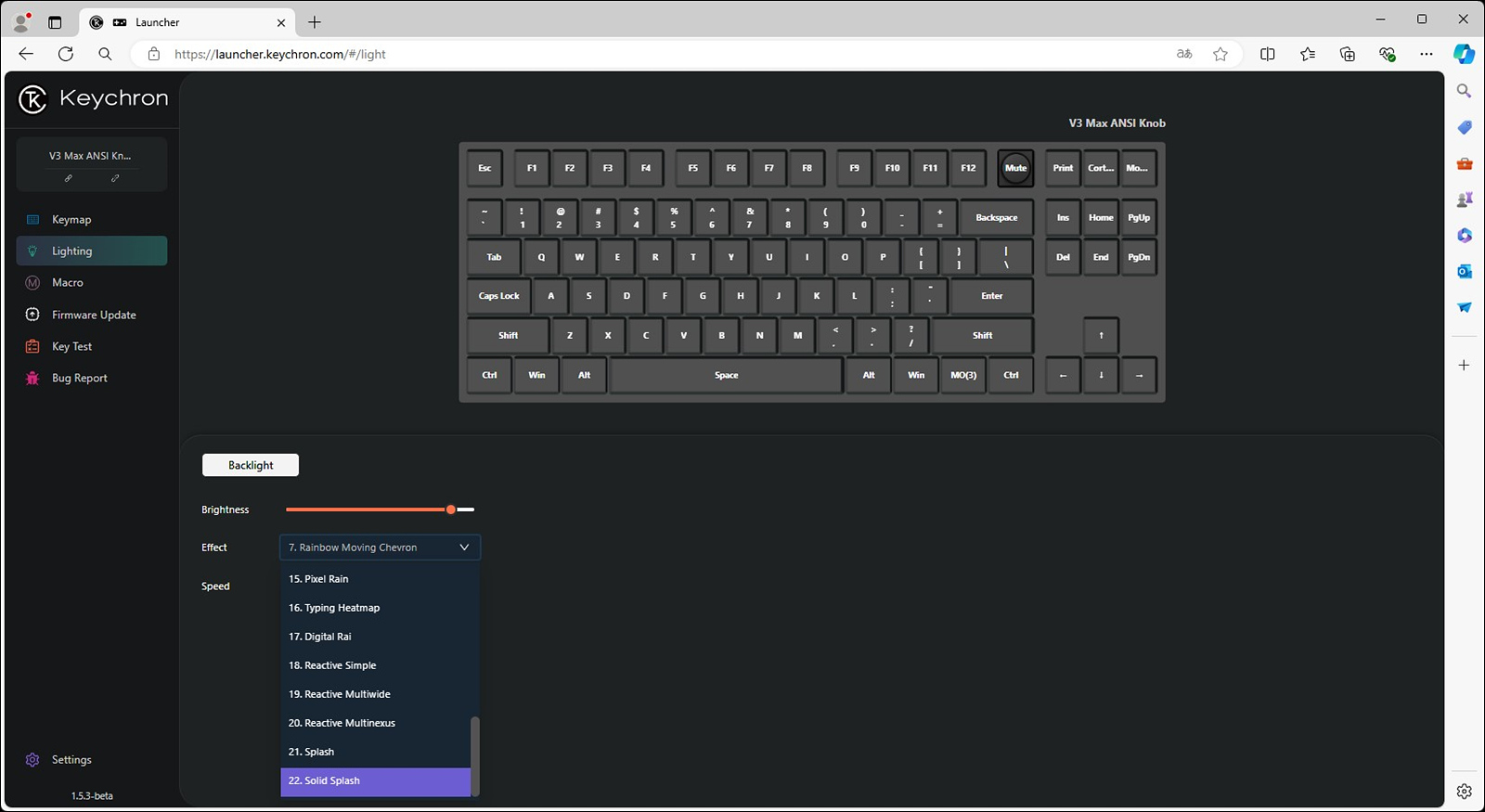Viewport: 1485px width, 812px height.
Task: Choose 17. Digital Rai effect
Action: (375, 637)
